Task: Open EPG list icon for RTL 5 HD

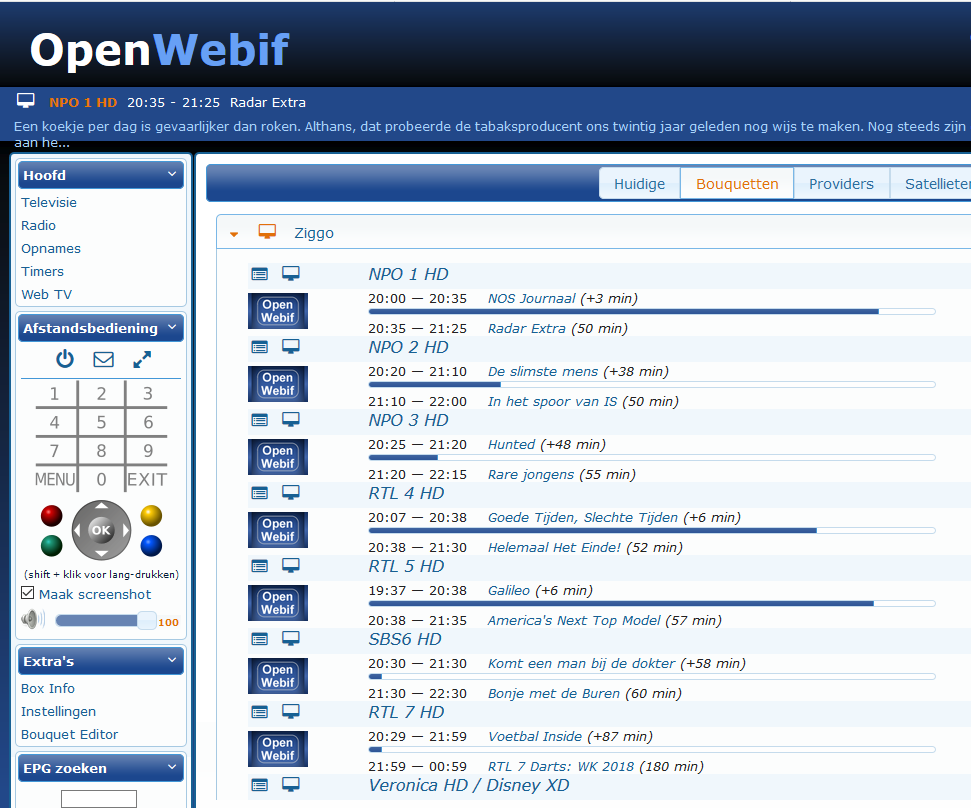Action: 259,566
